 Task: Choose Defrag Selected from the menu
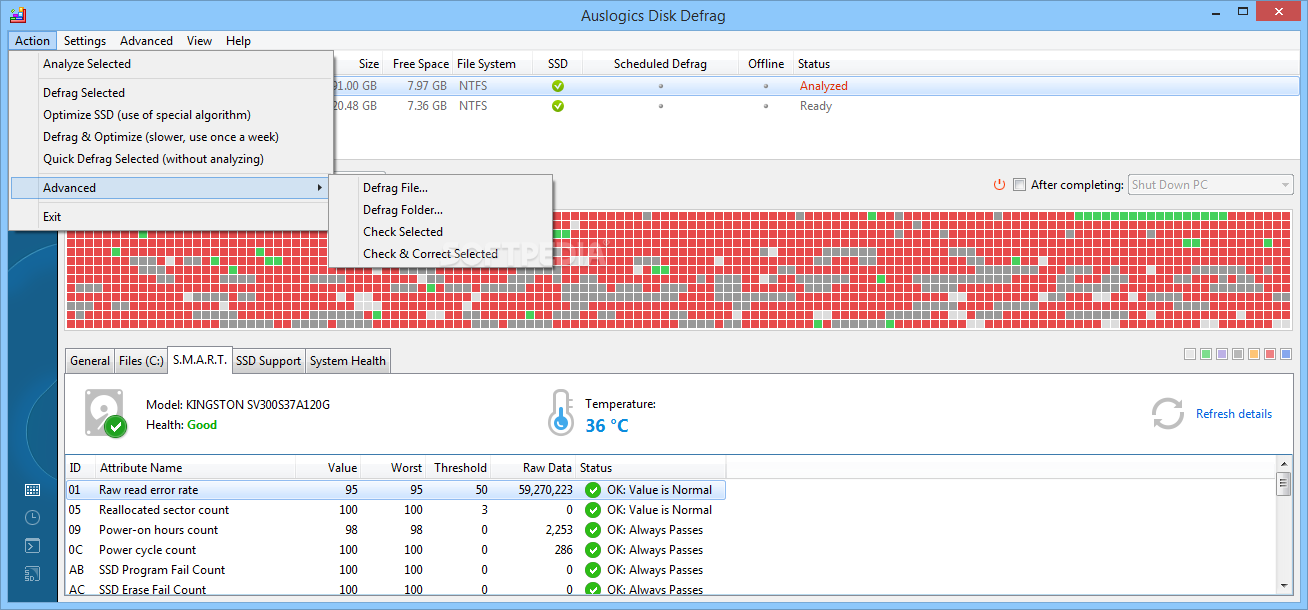tap(171, 93)
